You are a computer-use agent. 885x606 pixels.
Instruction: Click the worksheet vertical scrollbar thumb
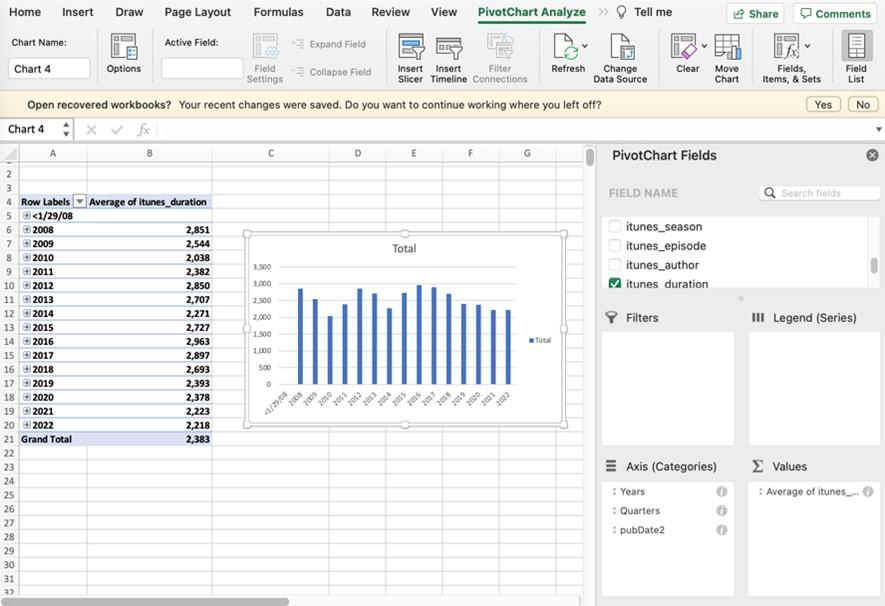click(589, 157)
